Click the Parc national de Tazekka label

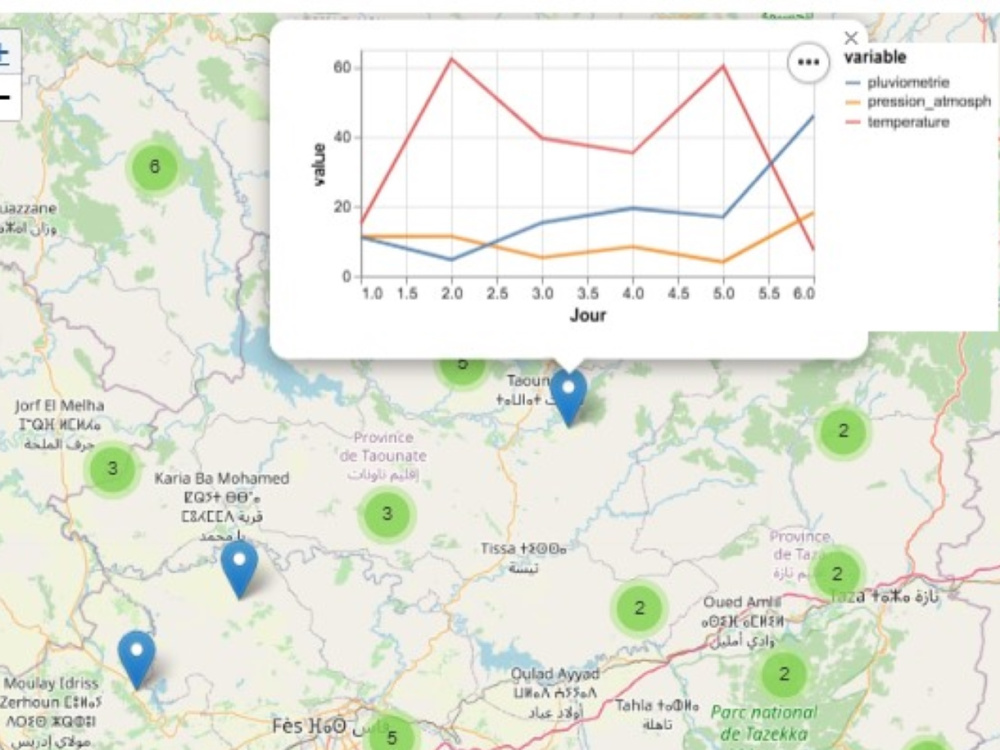click(x=763, y=723)
